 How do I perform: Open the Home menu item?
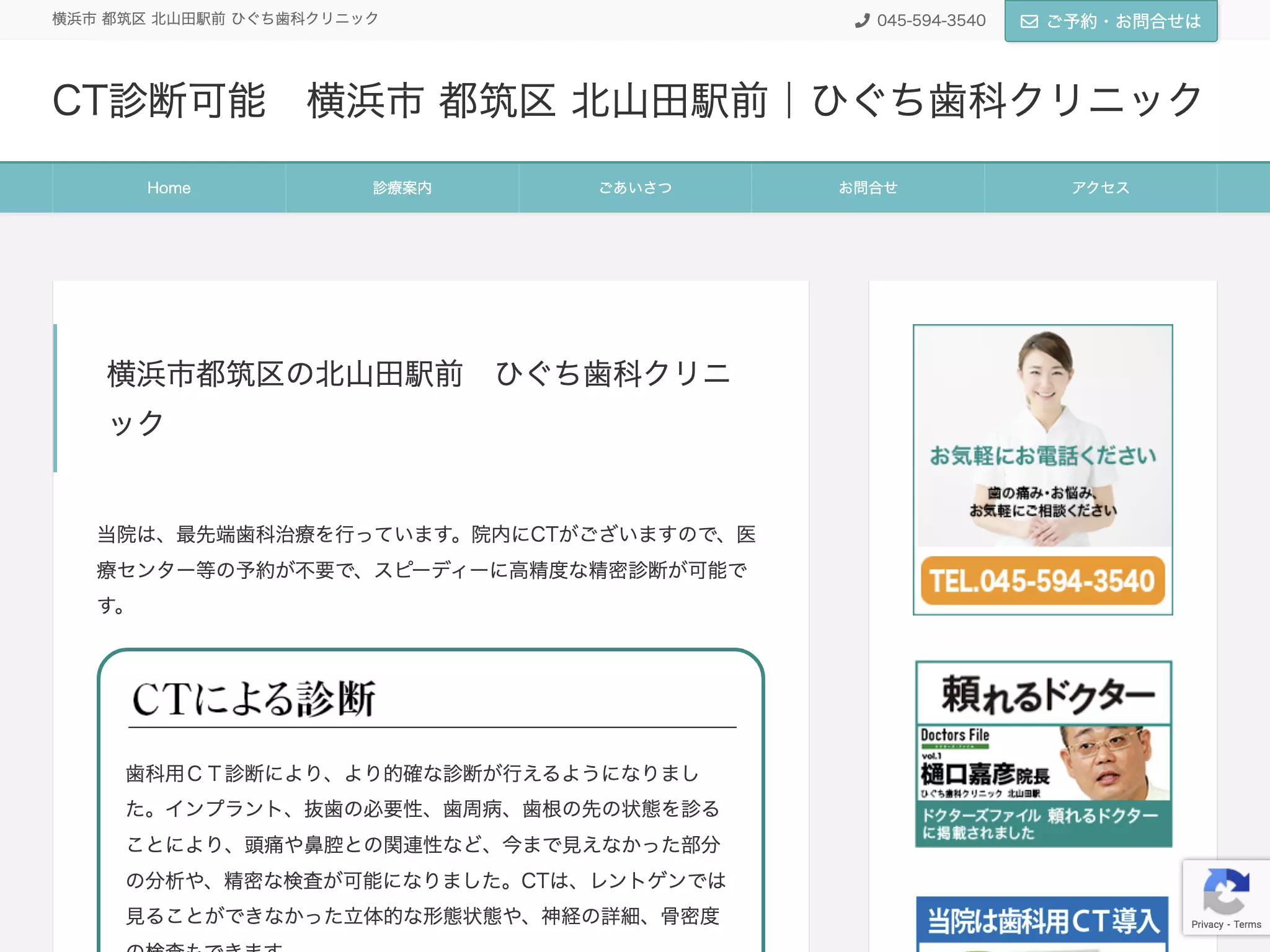click(169, 188)
